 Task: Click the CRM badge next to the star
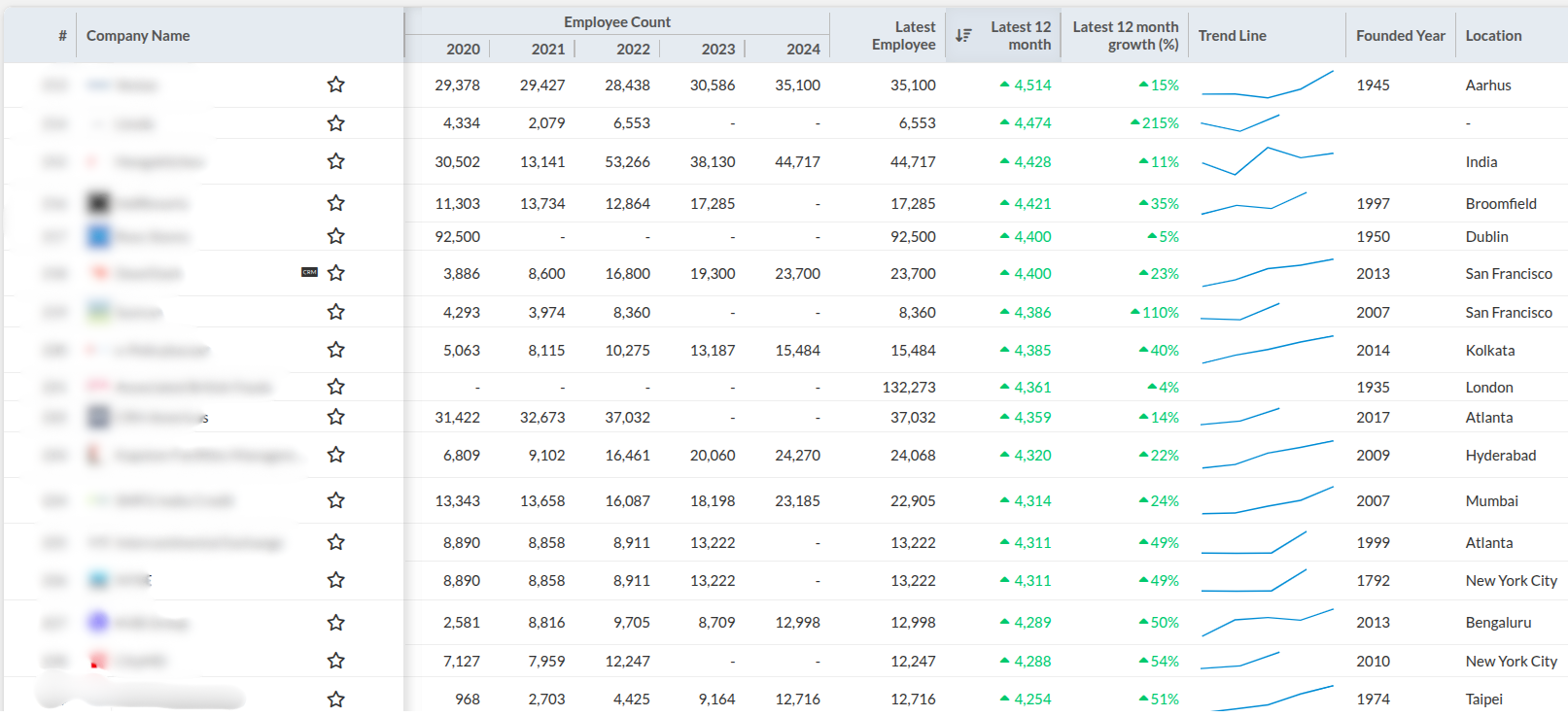click(309, 273)
